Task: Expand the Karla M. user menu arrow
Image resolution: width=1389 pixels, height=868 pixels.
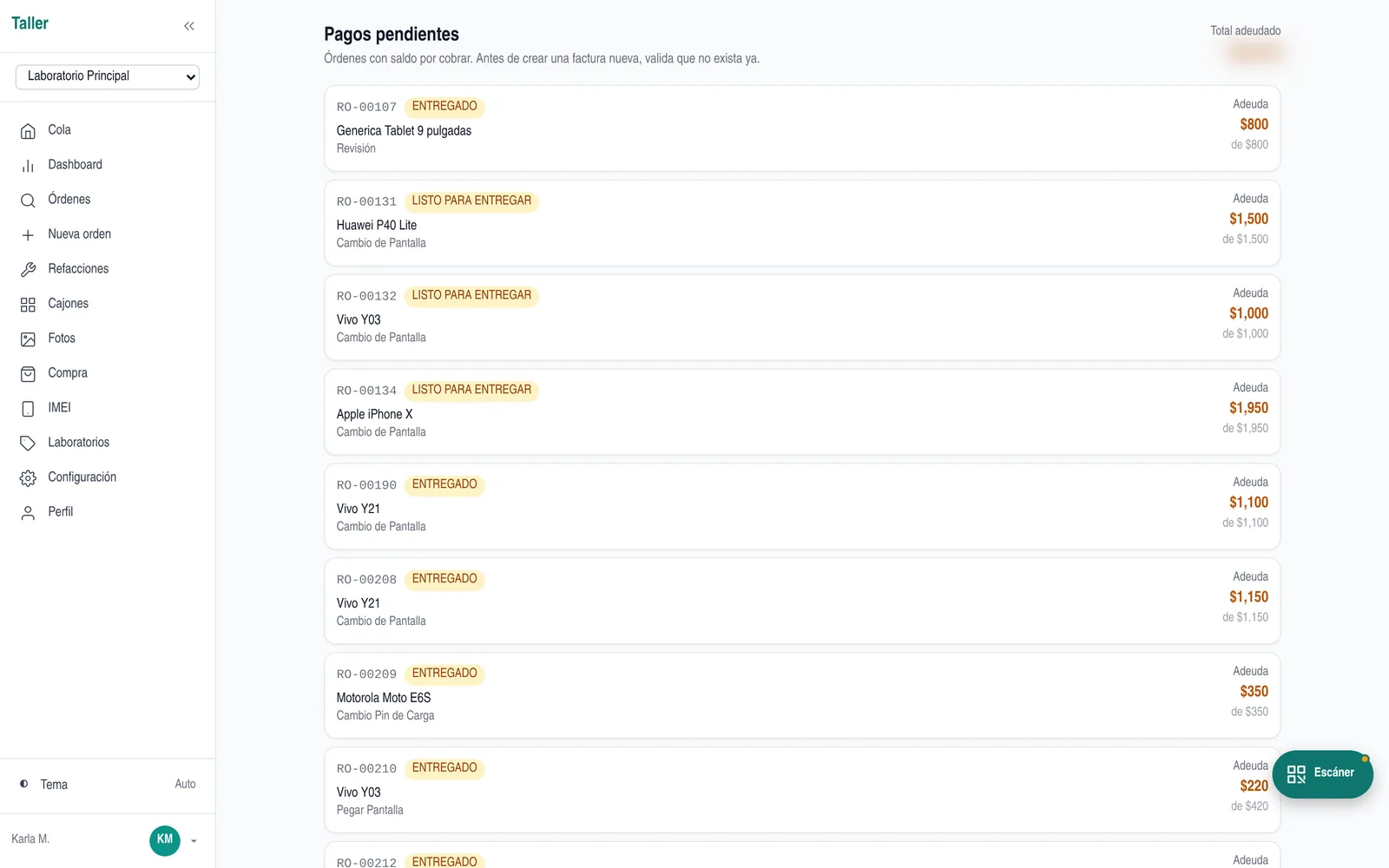Action: click(x=194, y=841)
